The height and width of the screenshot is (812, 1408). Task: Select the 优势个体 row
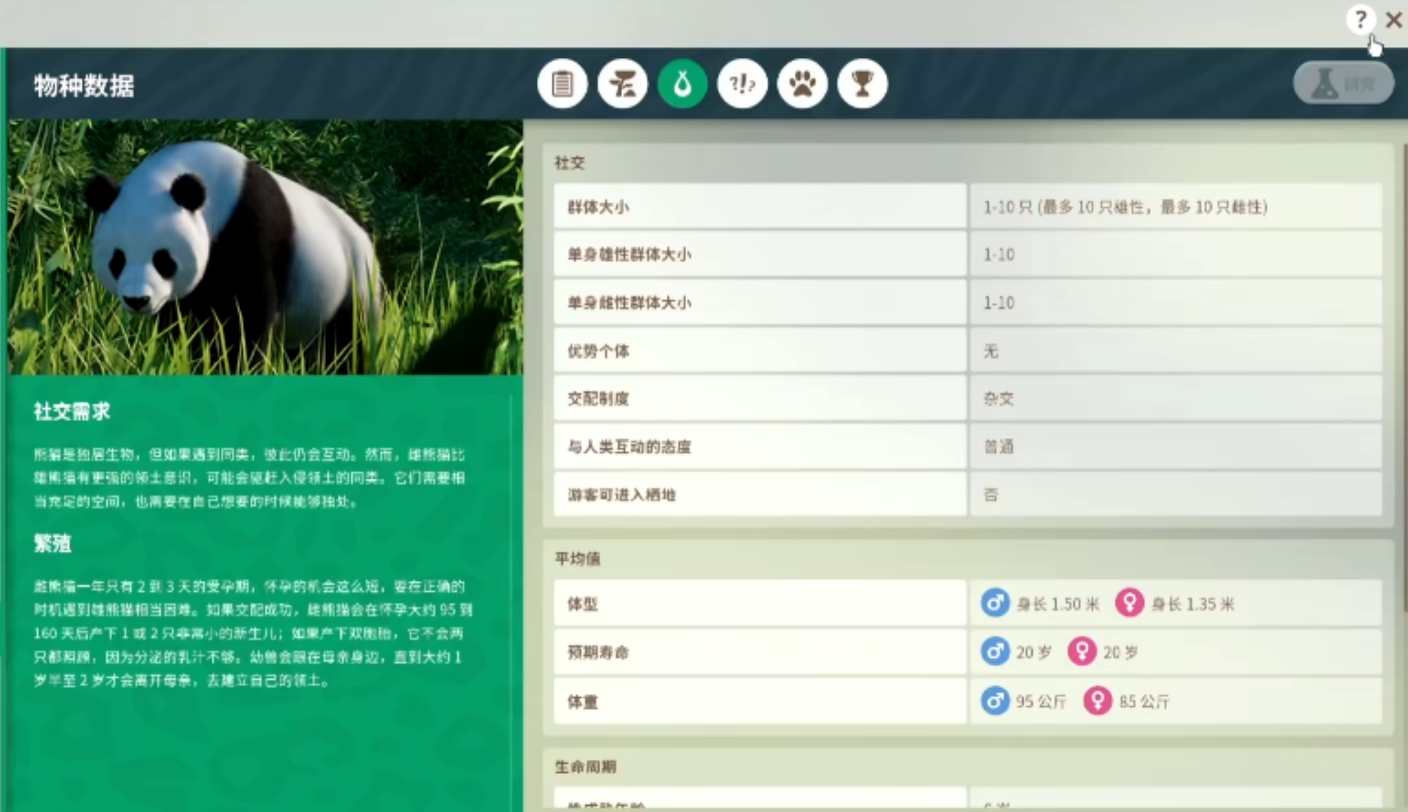[760, 351]
